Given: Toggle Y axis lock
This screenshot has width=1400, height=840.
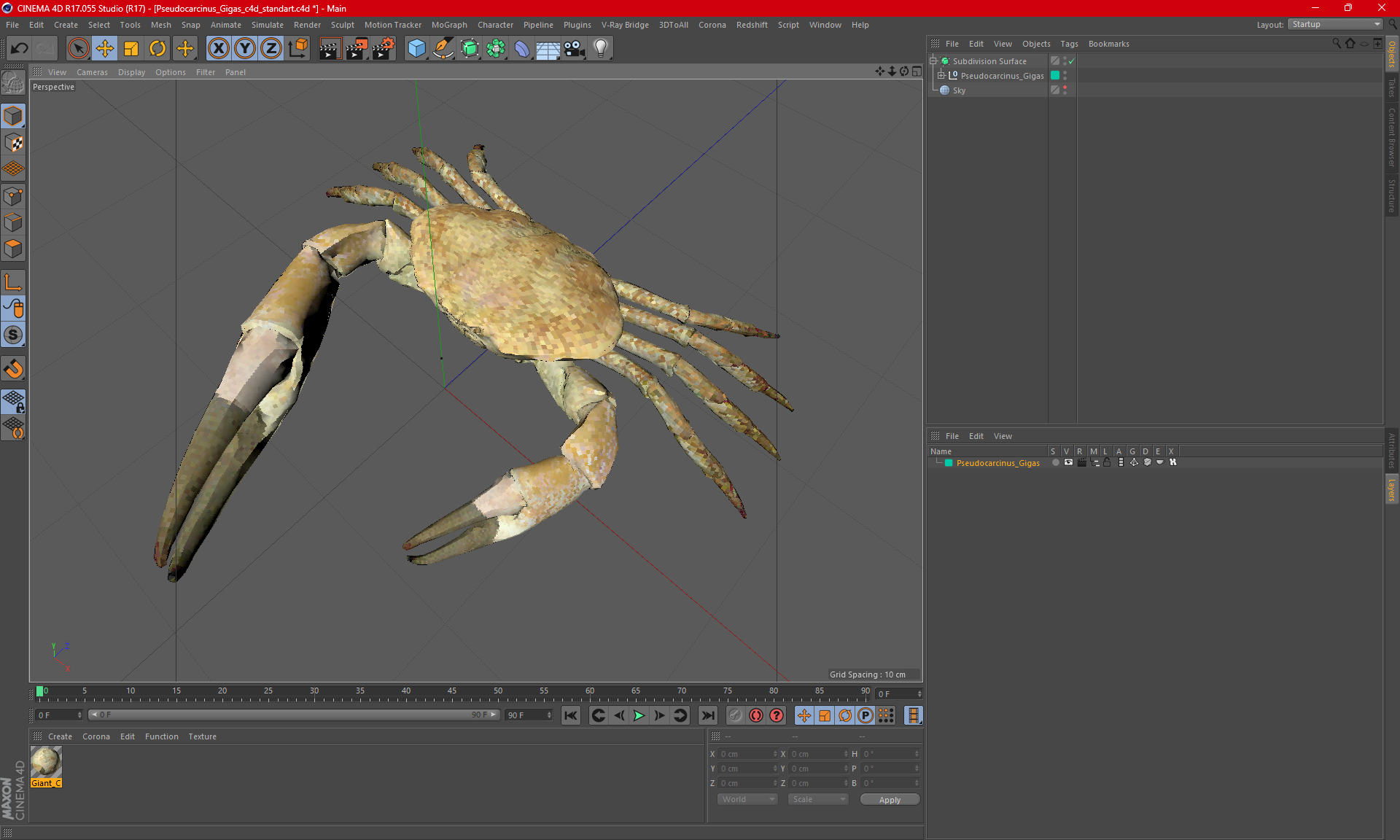Looking at the screenshot, I should tap(245, 48).
